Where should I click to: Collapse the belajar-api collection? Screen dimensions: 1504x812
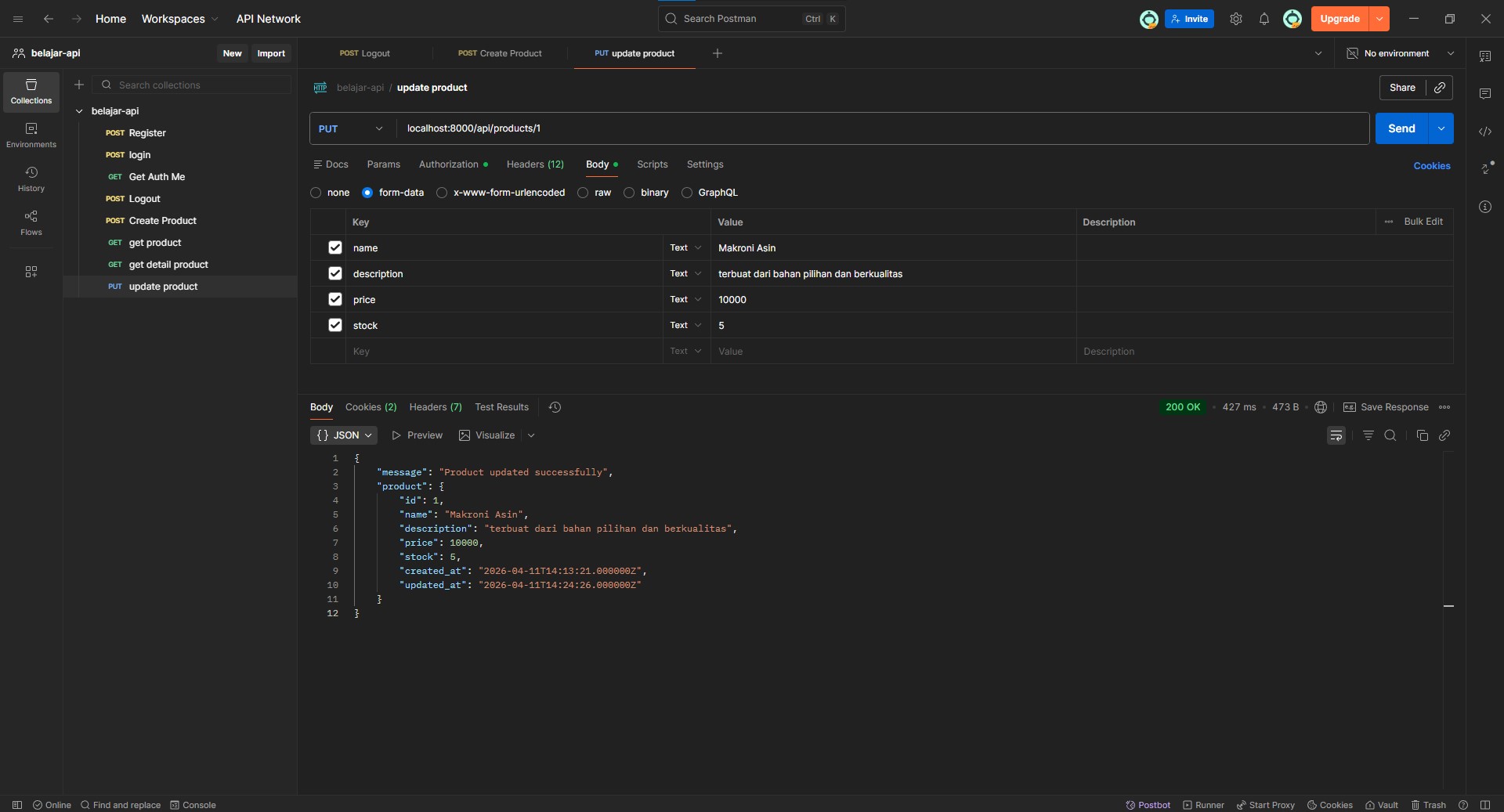(79, 111)
